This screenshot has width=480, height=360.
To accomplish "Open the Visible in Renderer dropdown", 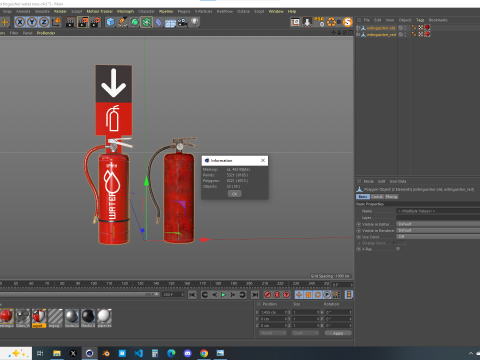I will tap(438, 230).
